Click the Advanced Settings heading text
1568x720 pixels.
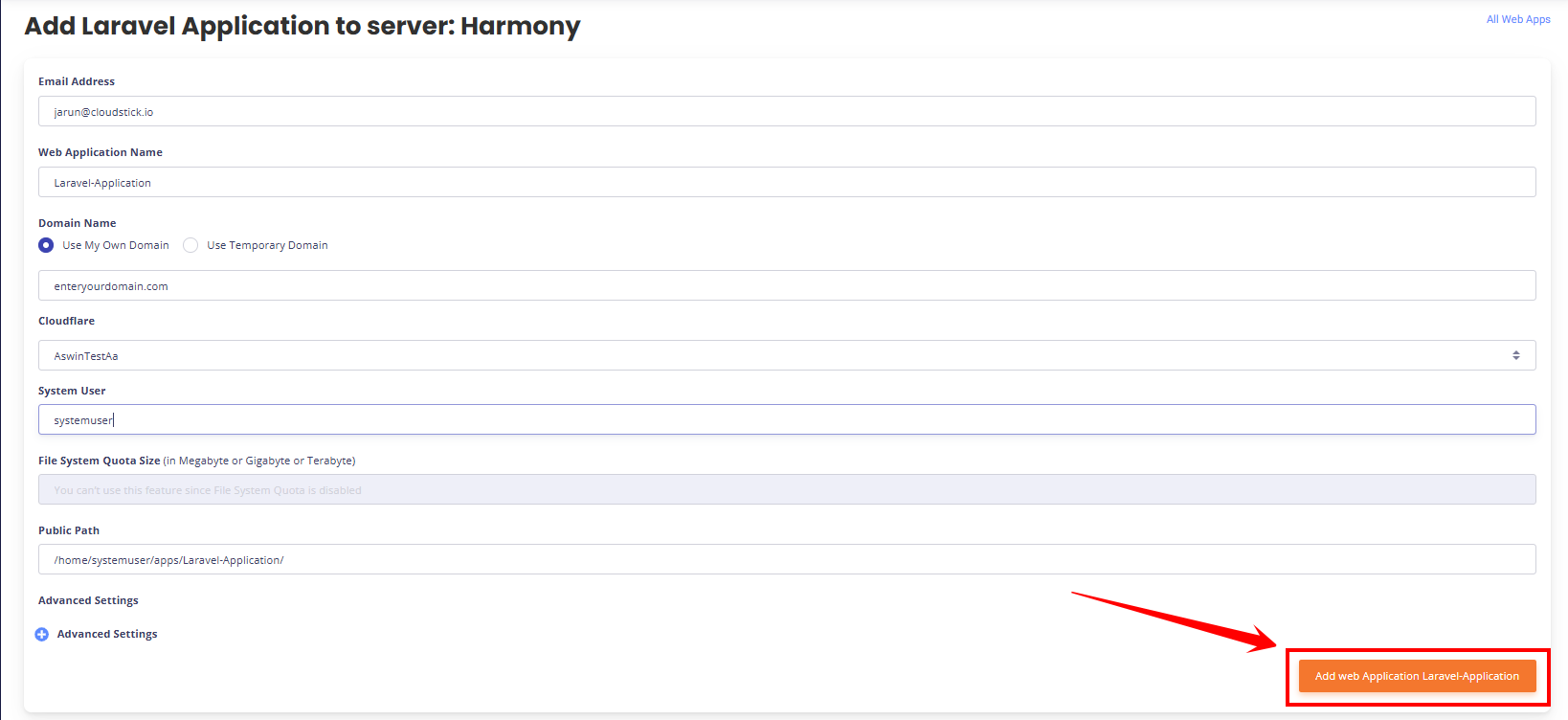pos(88,600)
